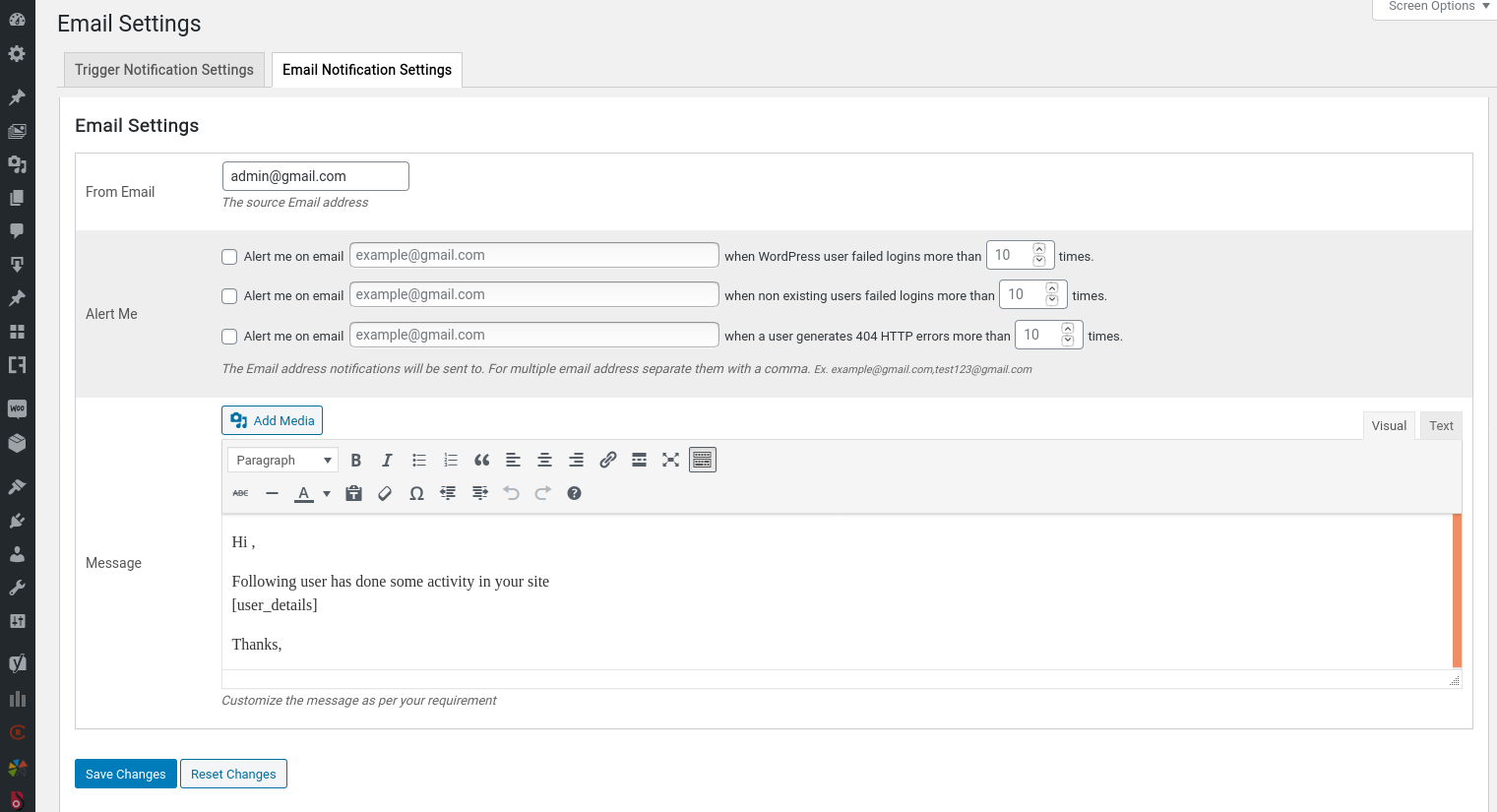The height and width of the screenshot is (812, 1497).
Task: Click the Save Changes button
Action: 126,774
